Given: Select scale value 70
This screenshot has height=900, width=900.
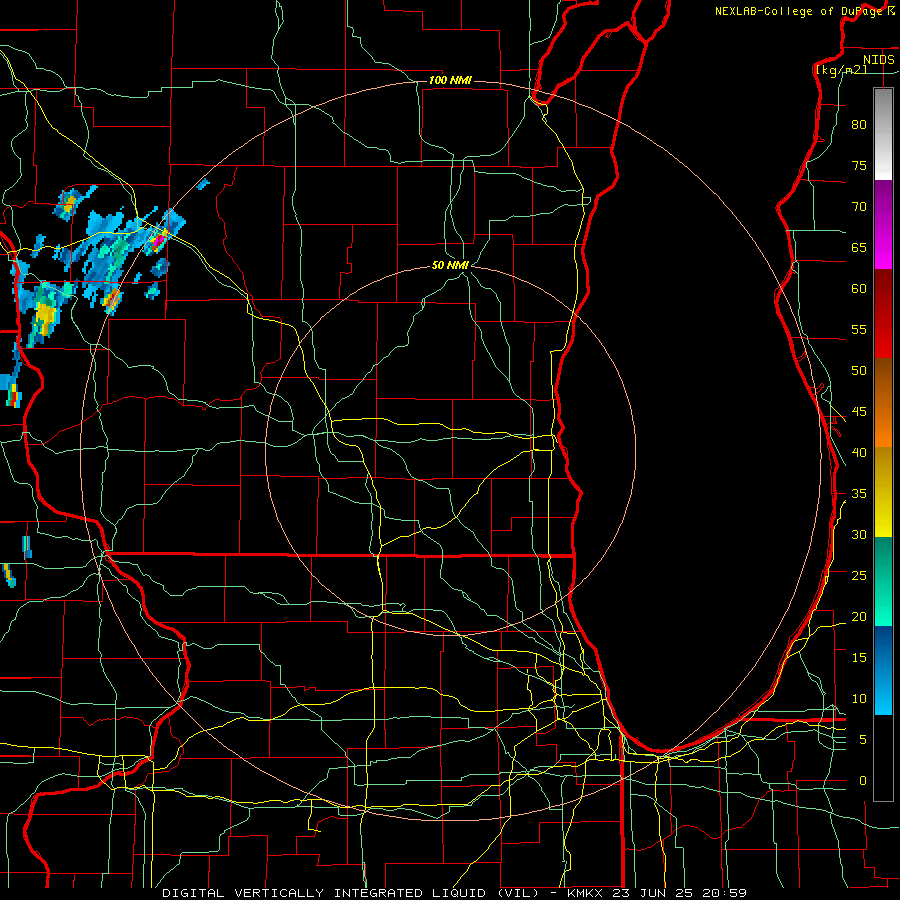Looking at the screenshot, I should coord(859,207).
